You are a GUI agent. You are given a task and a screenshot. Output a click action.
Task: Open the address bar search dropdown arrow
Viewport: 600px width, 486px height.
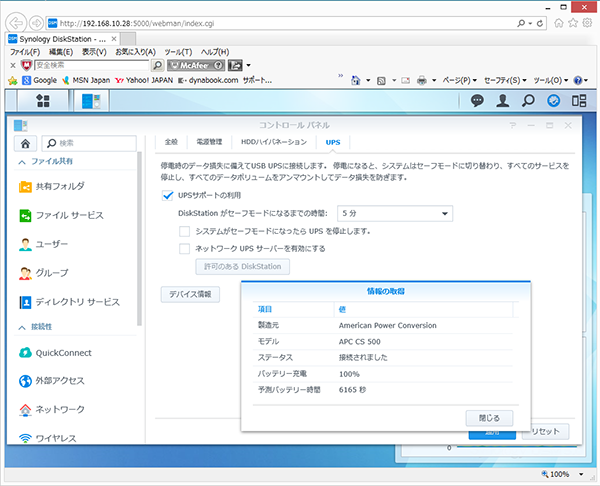530,23
